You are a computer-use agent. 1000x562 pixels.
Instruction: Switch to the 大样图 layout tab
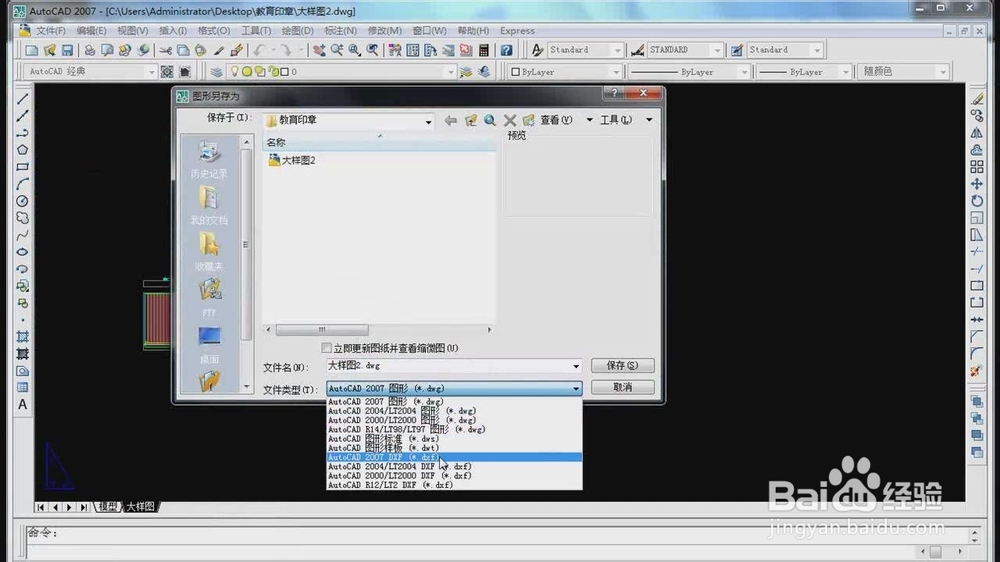(140, 507)
